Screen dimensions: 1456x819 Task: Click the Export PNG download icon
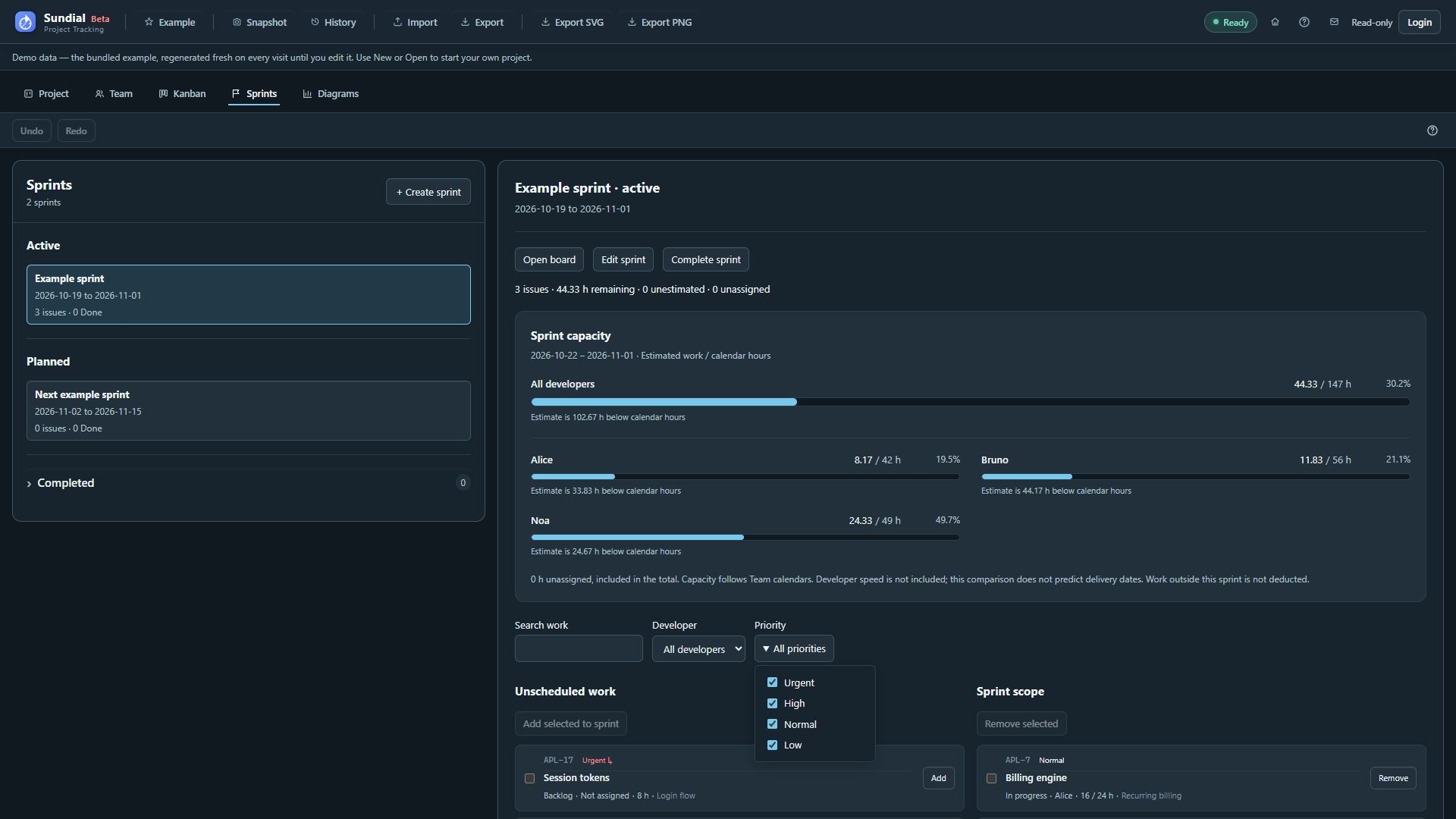pyautogui.click(x=632, y=22)
